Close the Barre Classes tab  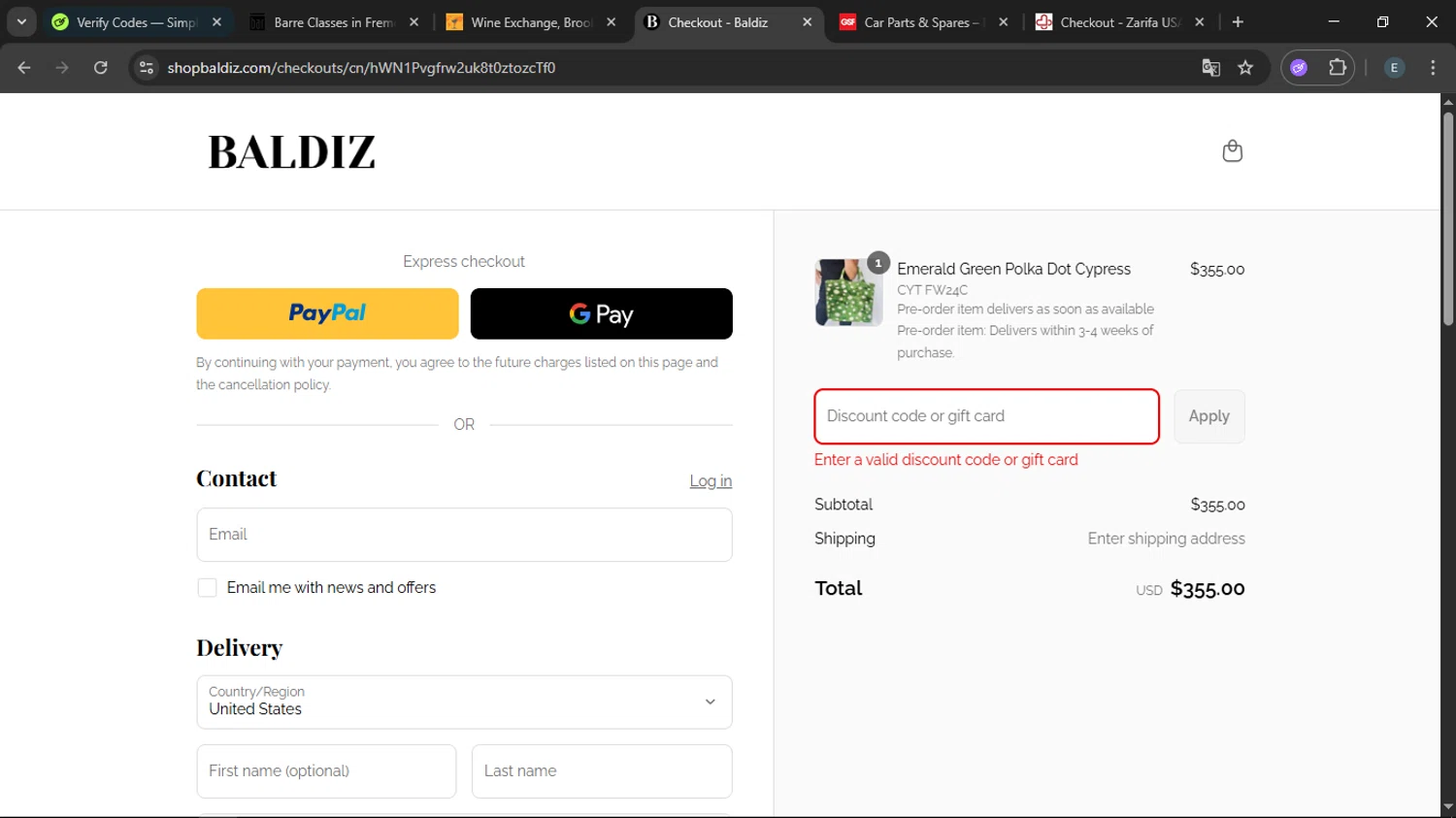414,22
